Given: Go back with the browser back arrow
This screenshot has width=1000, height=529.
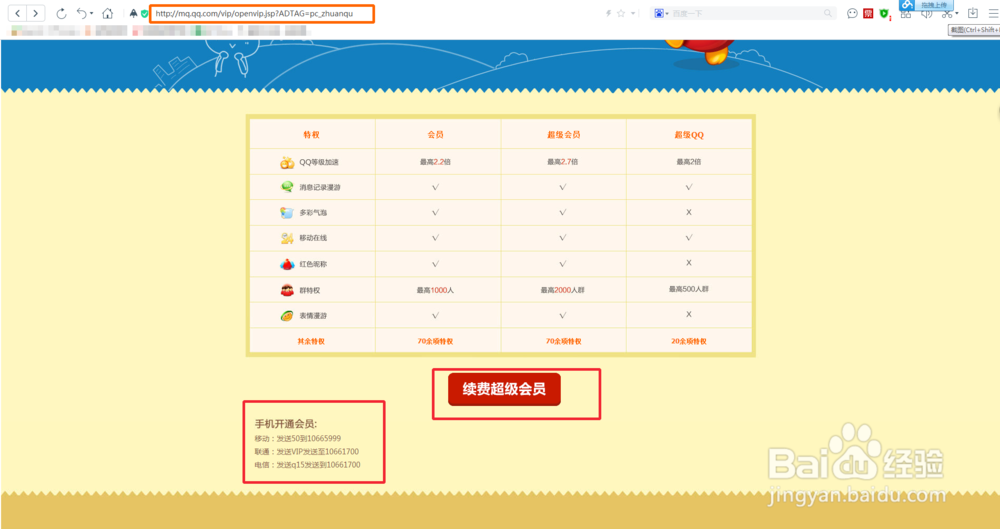Looking at the screenshot, I should [18, 13].
